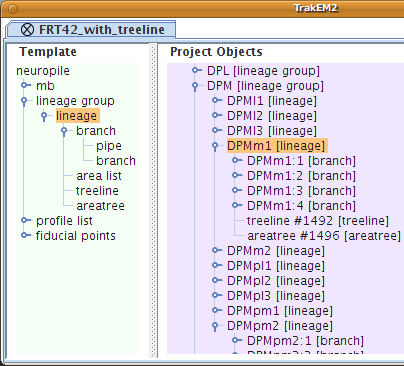Expand the DPMm2 lineage node
Screen dimensions: 404x366
point(216,250)
